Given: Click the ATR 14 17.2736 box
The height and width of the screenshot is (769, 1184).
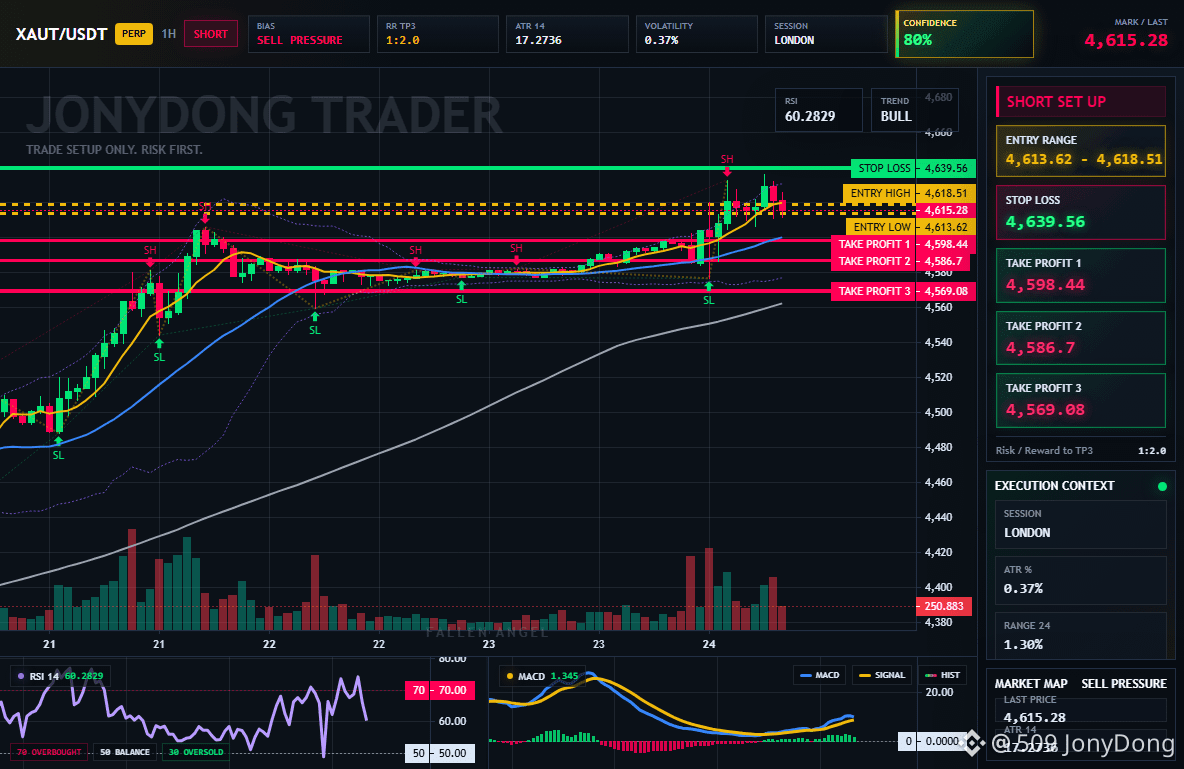Looking at the screenshot, I should point(567,34).
